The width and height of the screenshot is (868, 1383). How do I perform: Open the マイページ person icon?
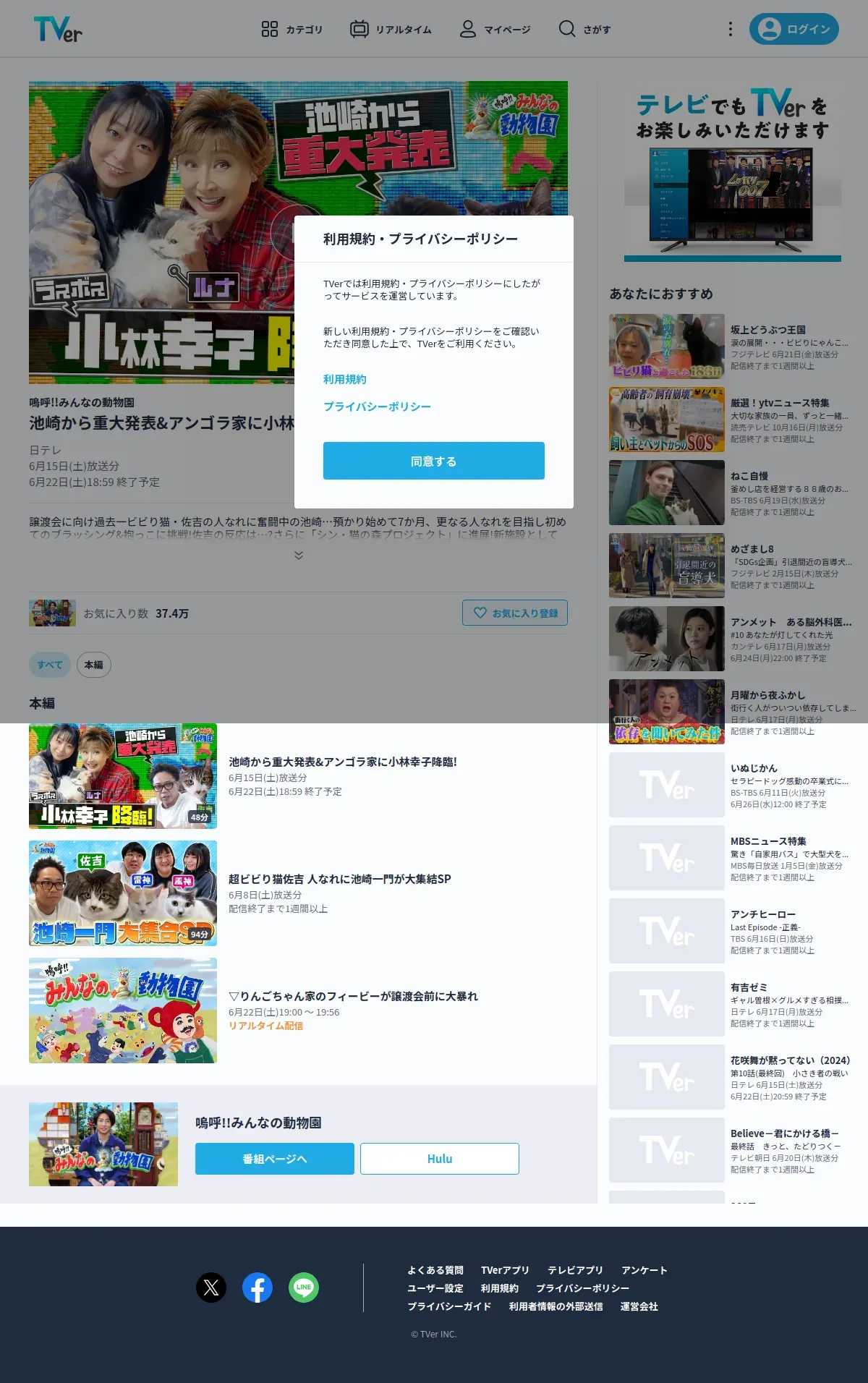pyautogui.click(x=468, y=29)
